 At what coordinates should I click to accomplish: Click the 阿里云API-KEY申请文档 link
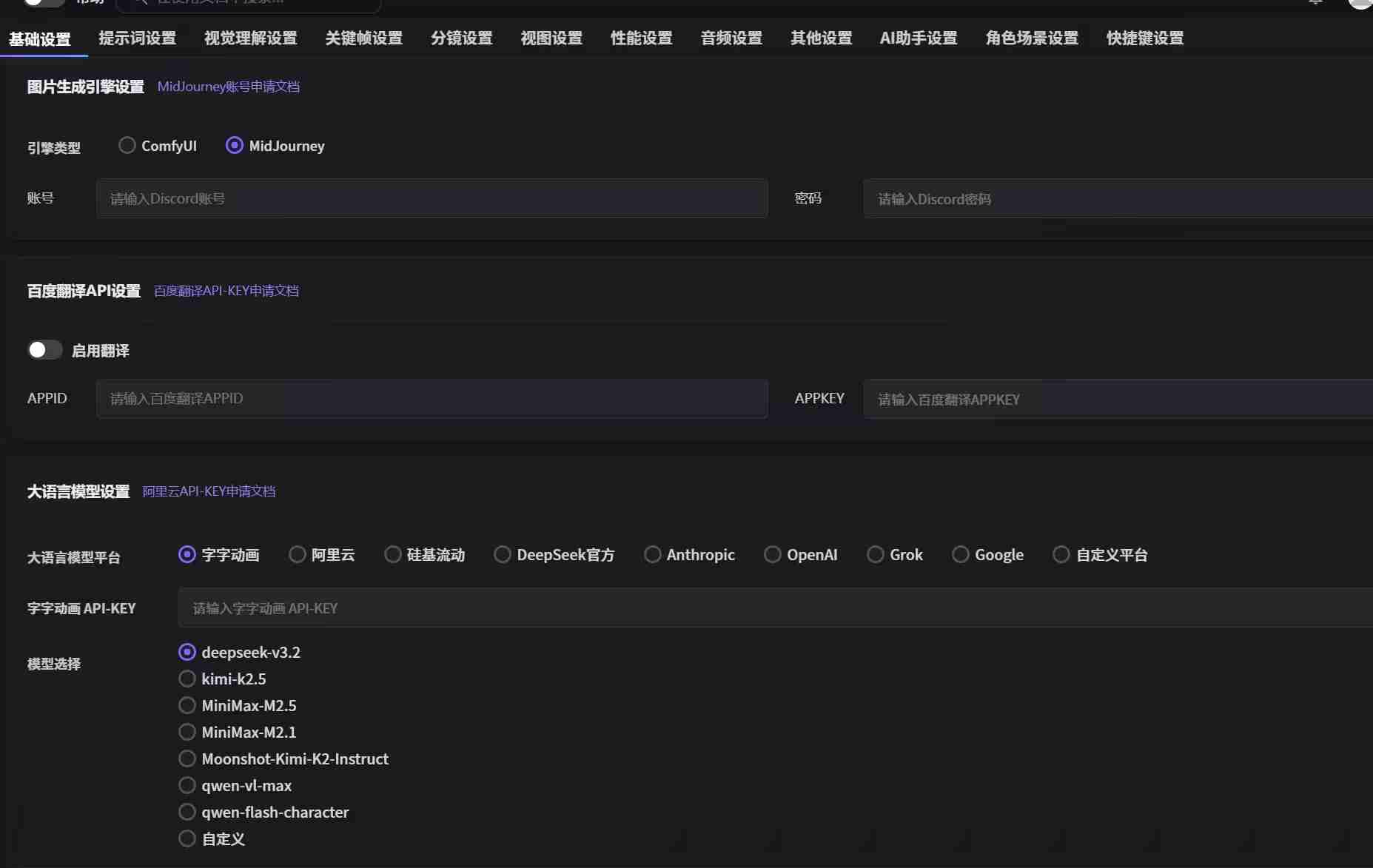click(209, 491)
